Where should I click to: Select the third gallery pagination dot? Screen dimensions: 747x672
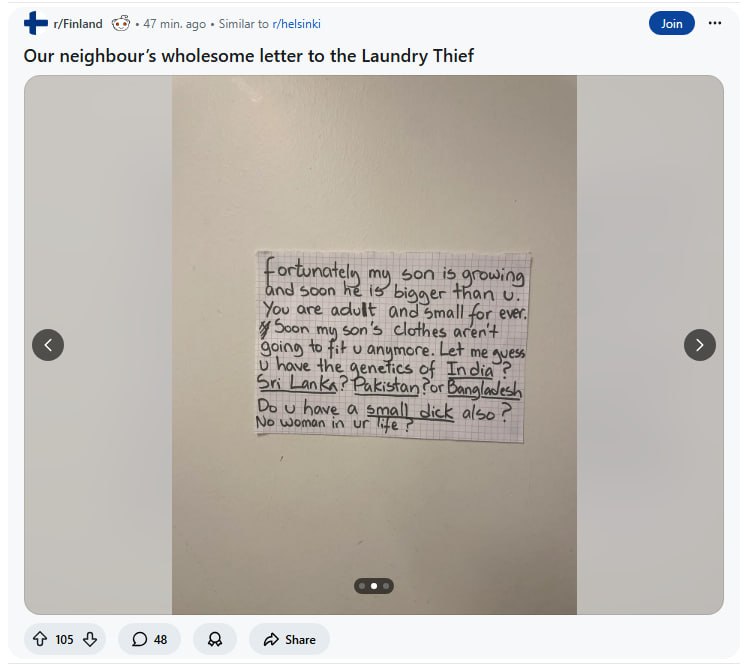[386, 586]
